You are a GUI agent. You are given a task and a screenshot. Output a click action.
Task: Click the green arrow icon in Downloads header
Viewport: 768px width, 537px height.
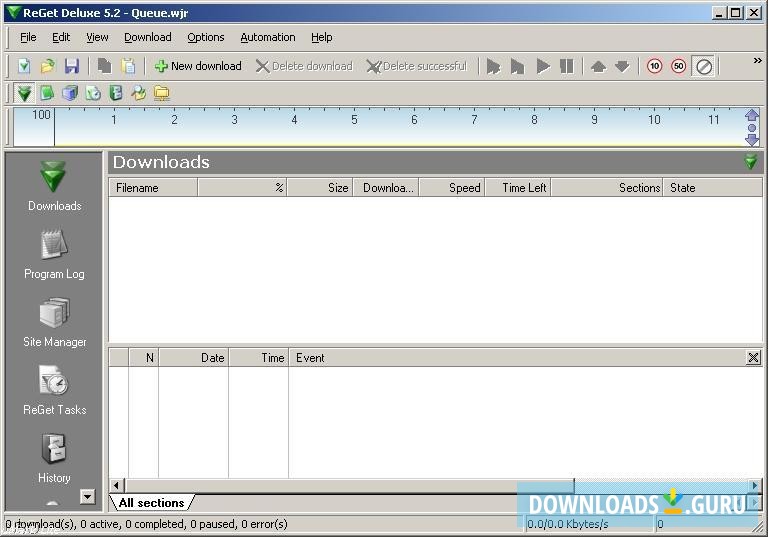pyautogui.click(x=750, y=162)
